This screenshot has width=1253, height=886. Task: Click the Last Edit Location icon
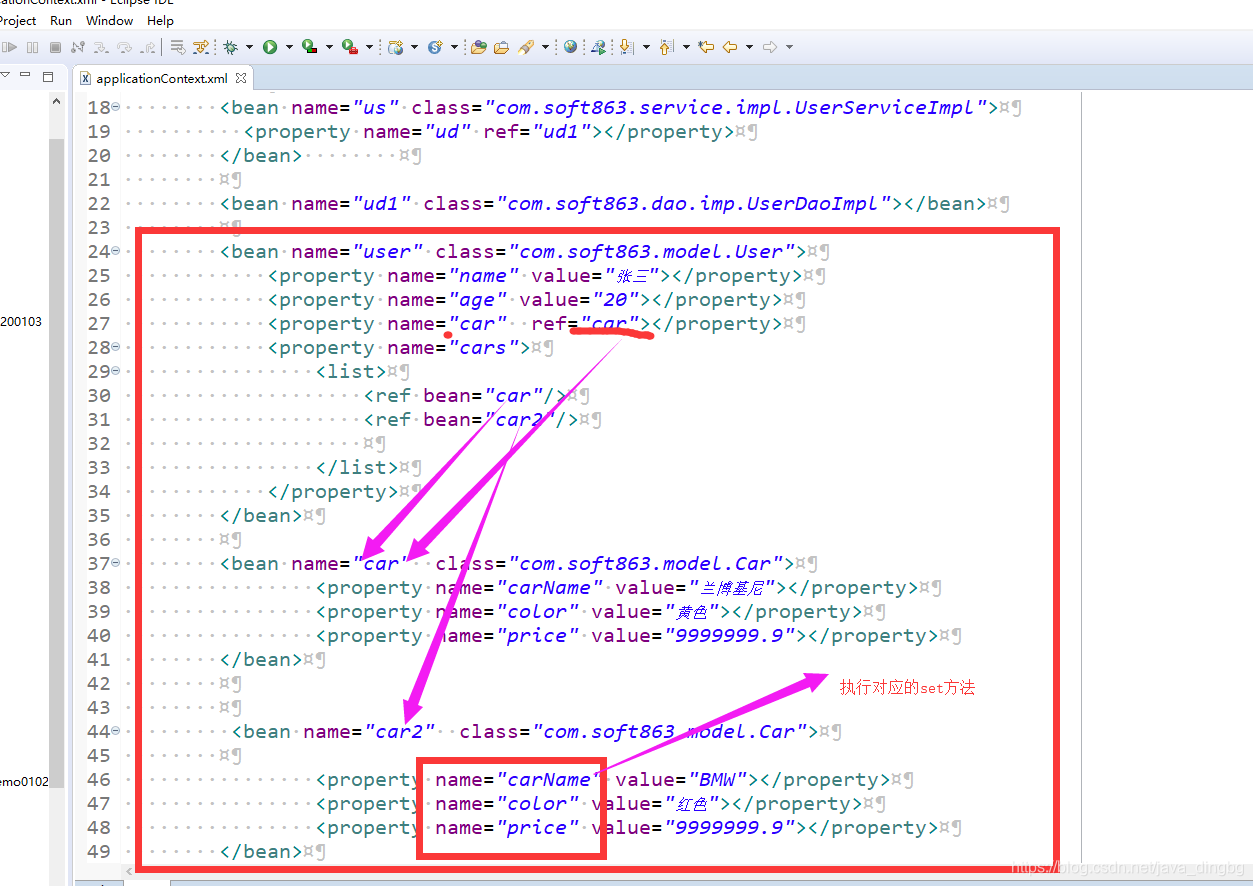click(x=706, y=47)
